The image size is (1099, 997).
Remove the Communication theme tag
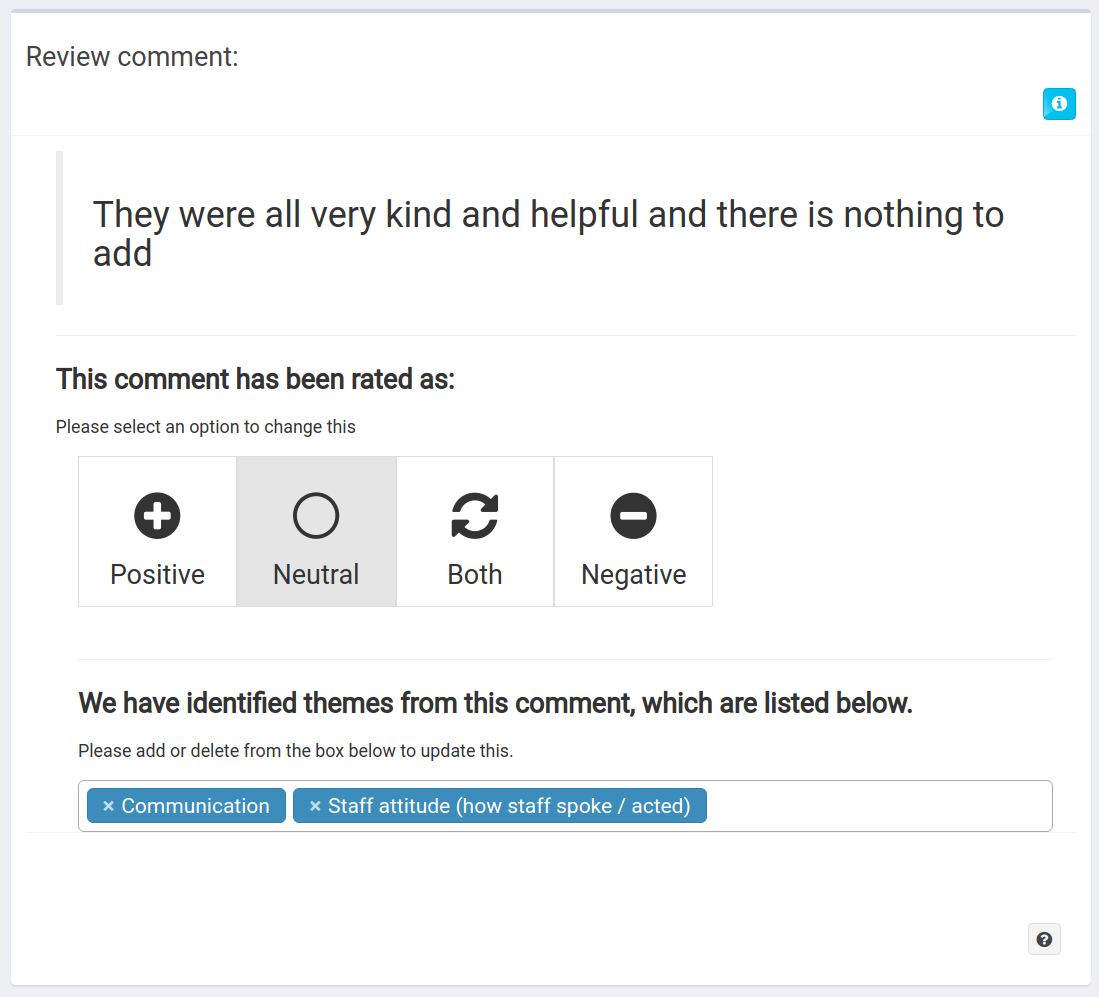tap(108, 806)
